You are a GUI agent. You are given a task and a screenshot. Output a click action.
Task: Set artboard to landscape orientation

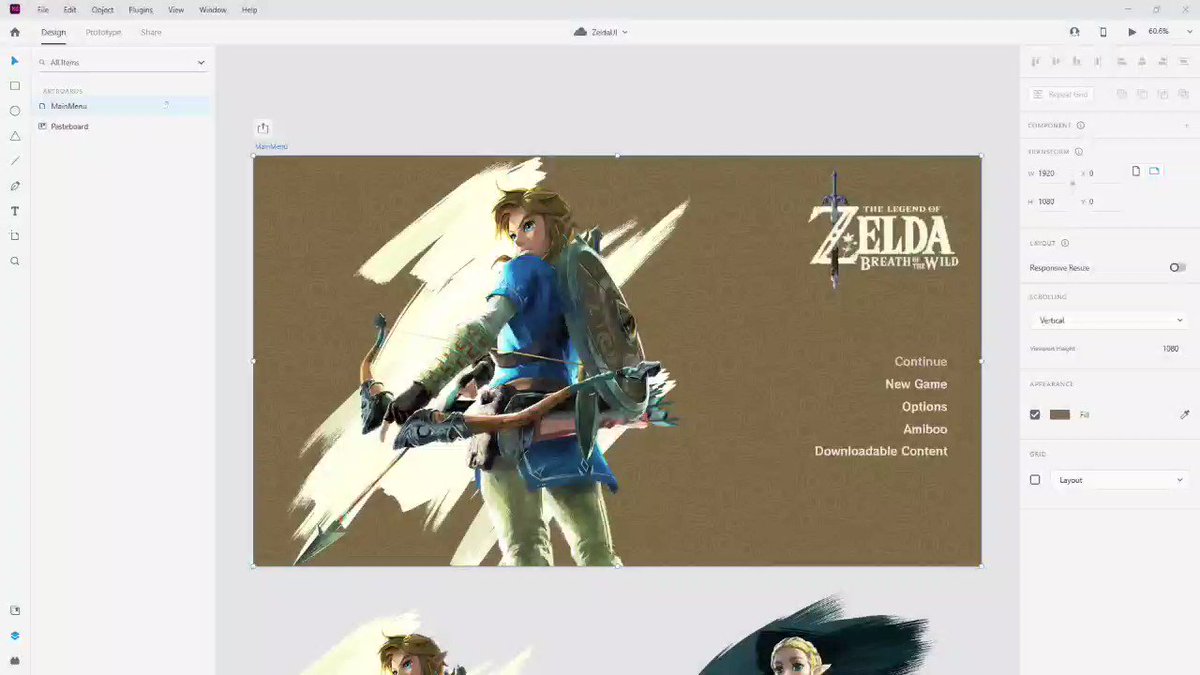1154,171
